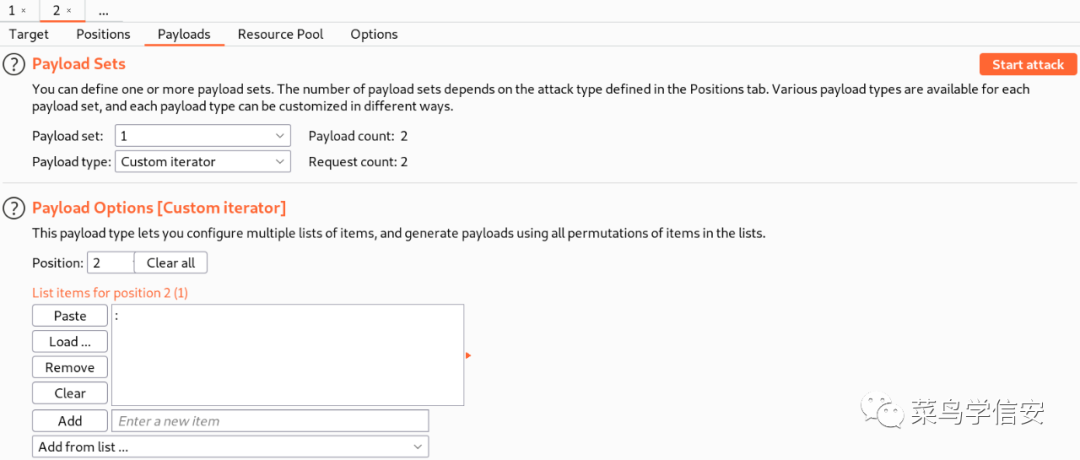Focus the Enter a new item field
The height and width of the screenshot is (460, 1080).
pos(270,421)
